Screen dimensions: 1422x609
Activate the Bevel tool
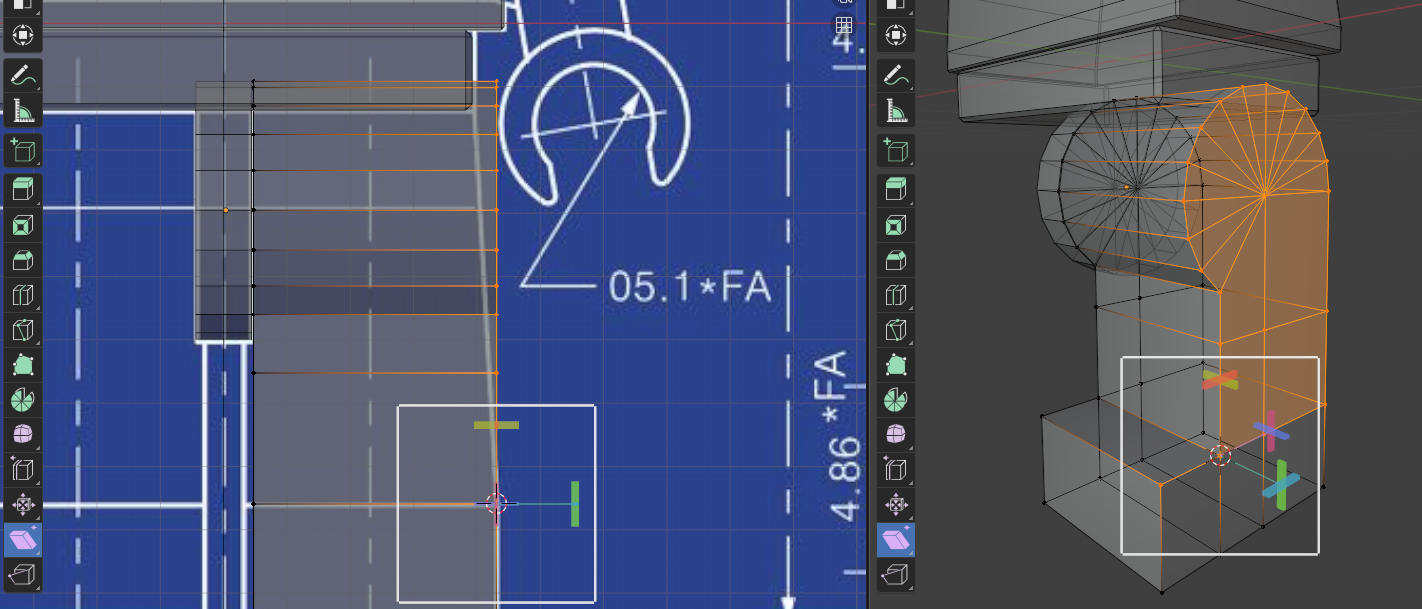click(x=22, y=261)
